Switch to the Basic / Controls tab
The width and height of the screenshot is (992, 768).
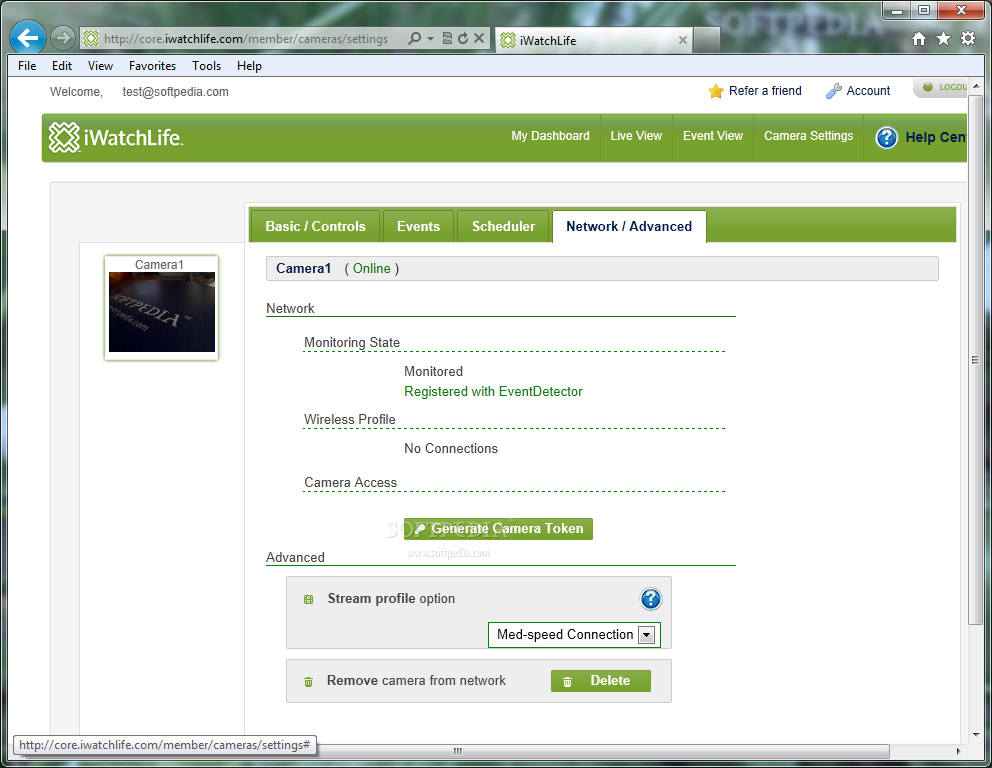[x=315, y=226]
